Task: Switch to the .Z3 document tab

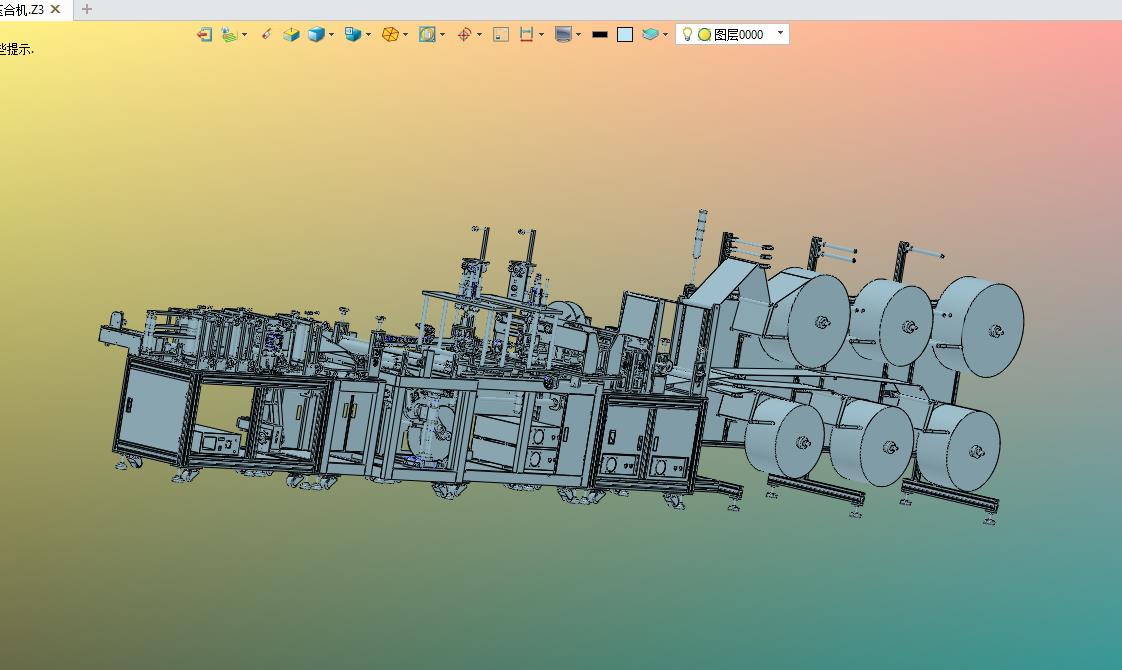Action: point(22,9)
